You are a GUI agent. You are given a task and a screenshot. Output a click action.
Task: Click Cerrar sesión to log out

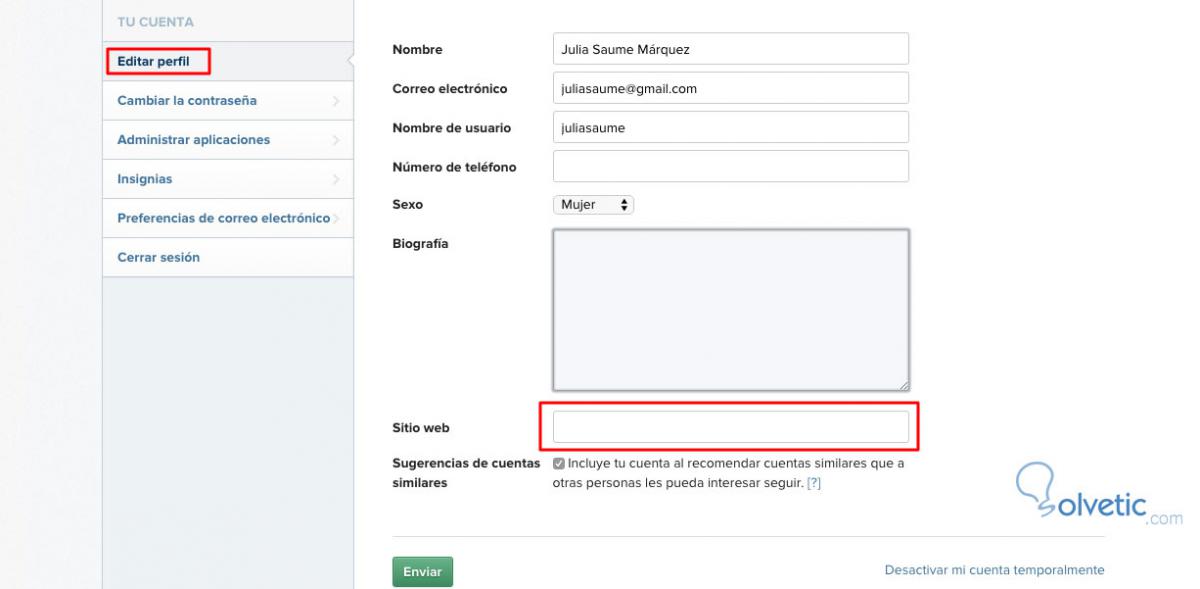click(158, 257)
